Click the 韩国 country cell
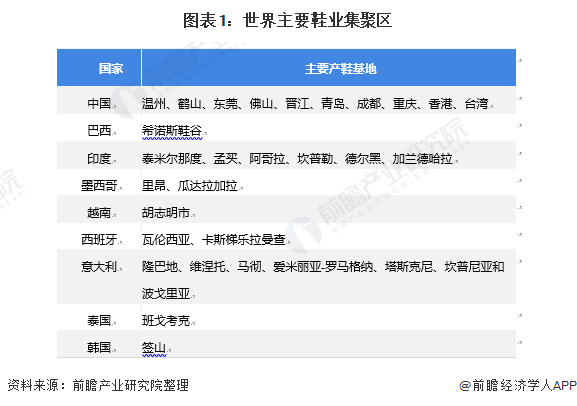 click(x=99, y=347)
